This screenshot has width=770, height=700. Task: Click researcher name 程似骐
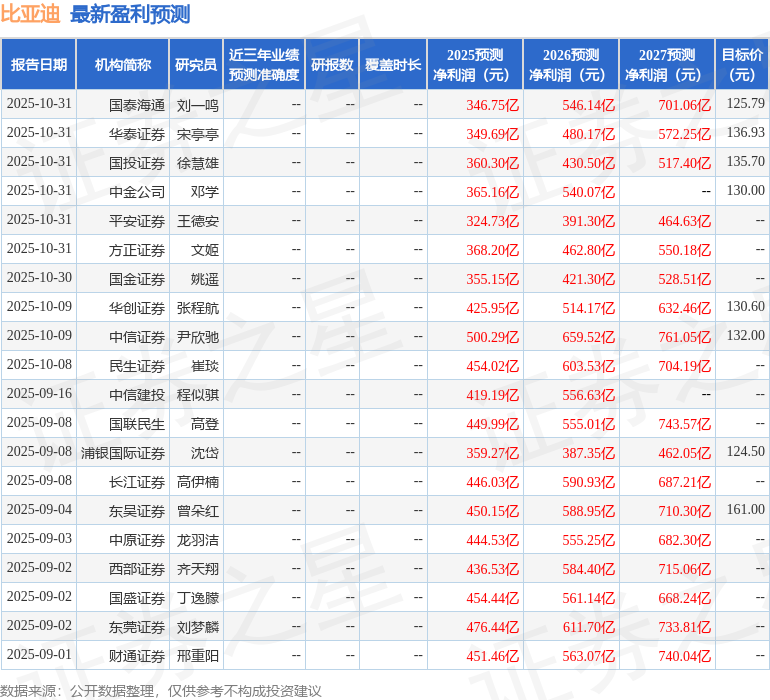(197, 395)
